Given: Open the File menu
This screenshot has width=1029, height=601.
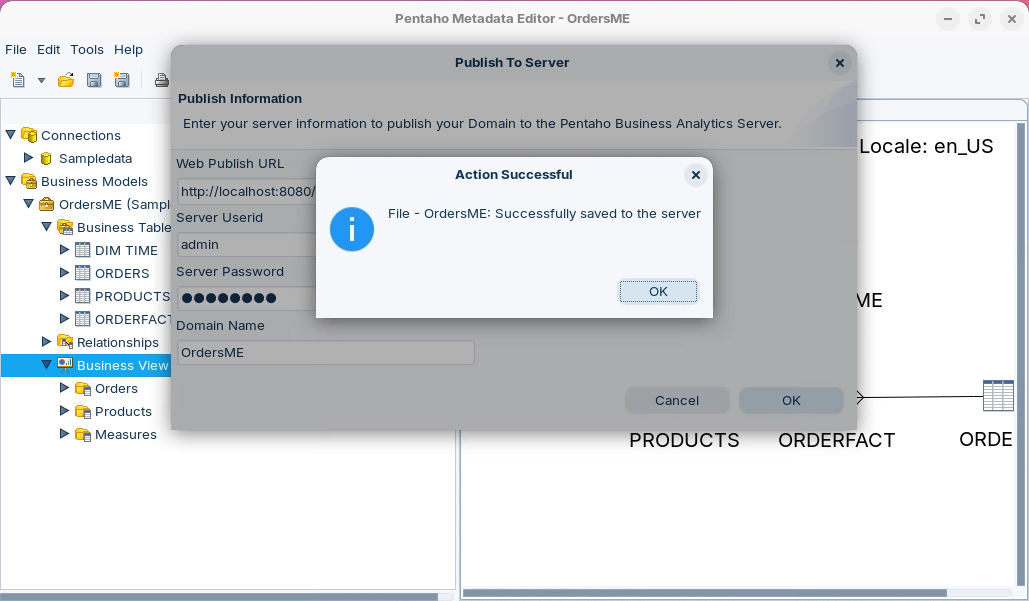Looking at the screenshot, I should (16, 49).
